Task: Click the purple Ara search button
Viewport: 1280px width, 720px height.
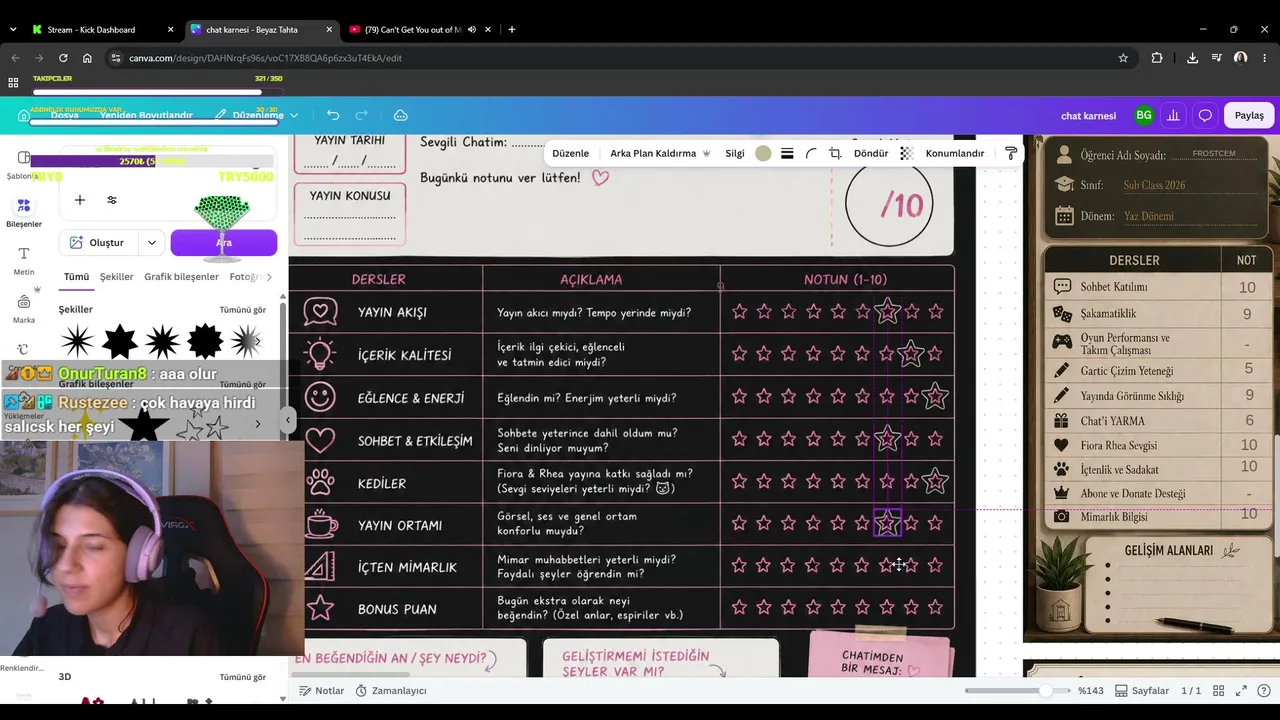Action: coord(224,242)
